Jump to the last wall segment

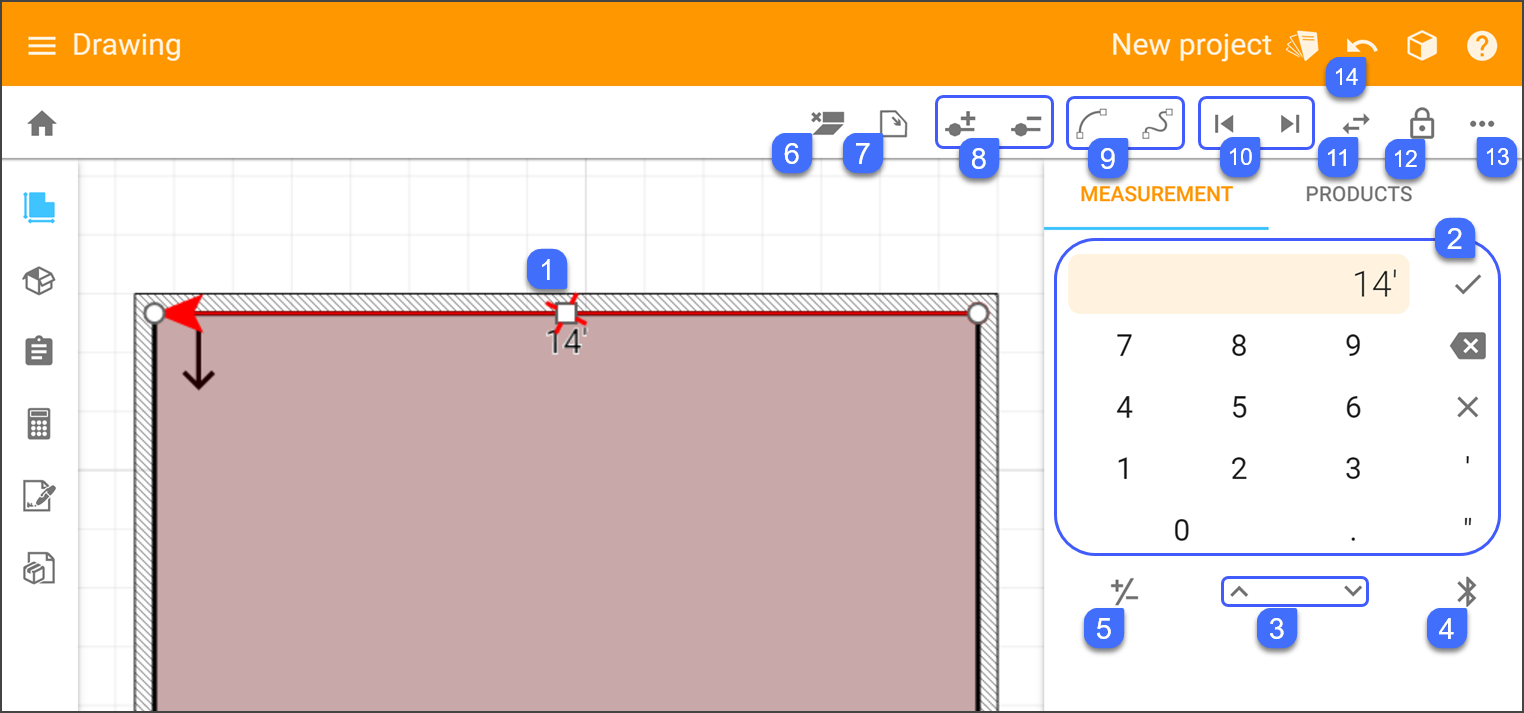(1290, 124)
